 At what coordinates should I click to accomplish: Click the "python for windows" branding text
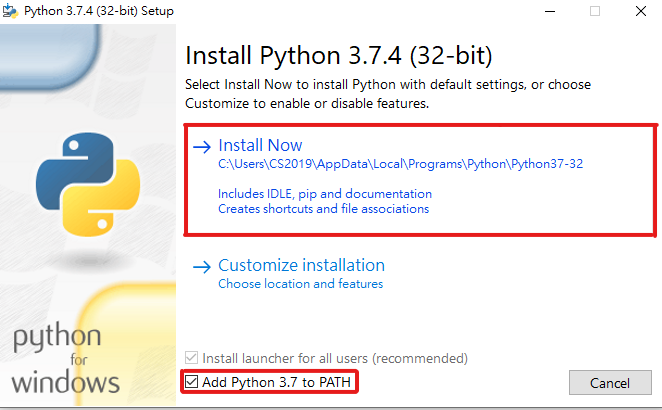67,360
